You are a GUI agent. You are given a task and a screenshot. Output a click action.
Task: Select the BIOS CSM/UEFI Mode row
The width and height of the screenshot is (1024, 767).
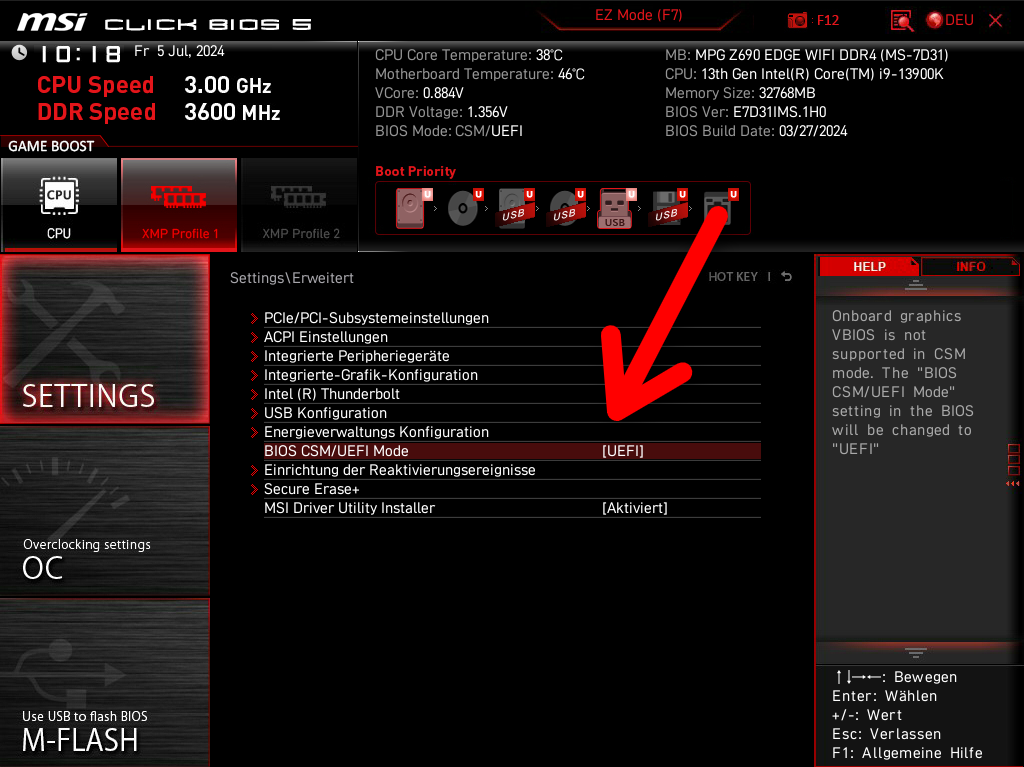512,451
